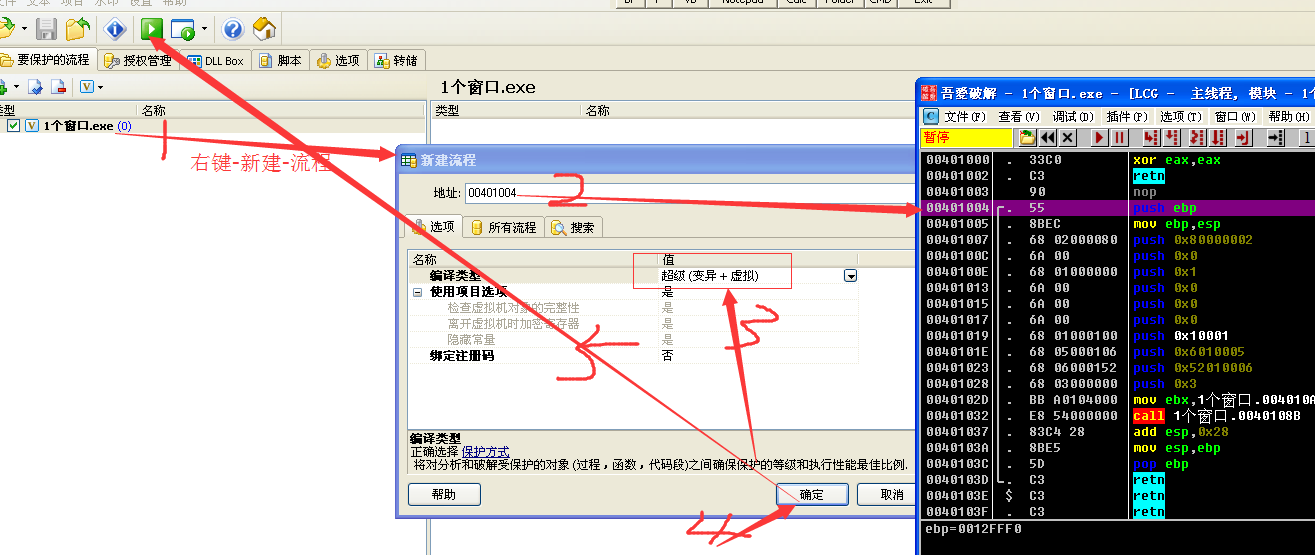The width and height of the screenshot is (1315, 555).
Task: Click the 地址 address input field
Action: point(690,192)
